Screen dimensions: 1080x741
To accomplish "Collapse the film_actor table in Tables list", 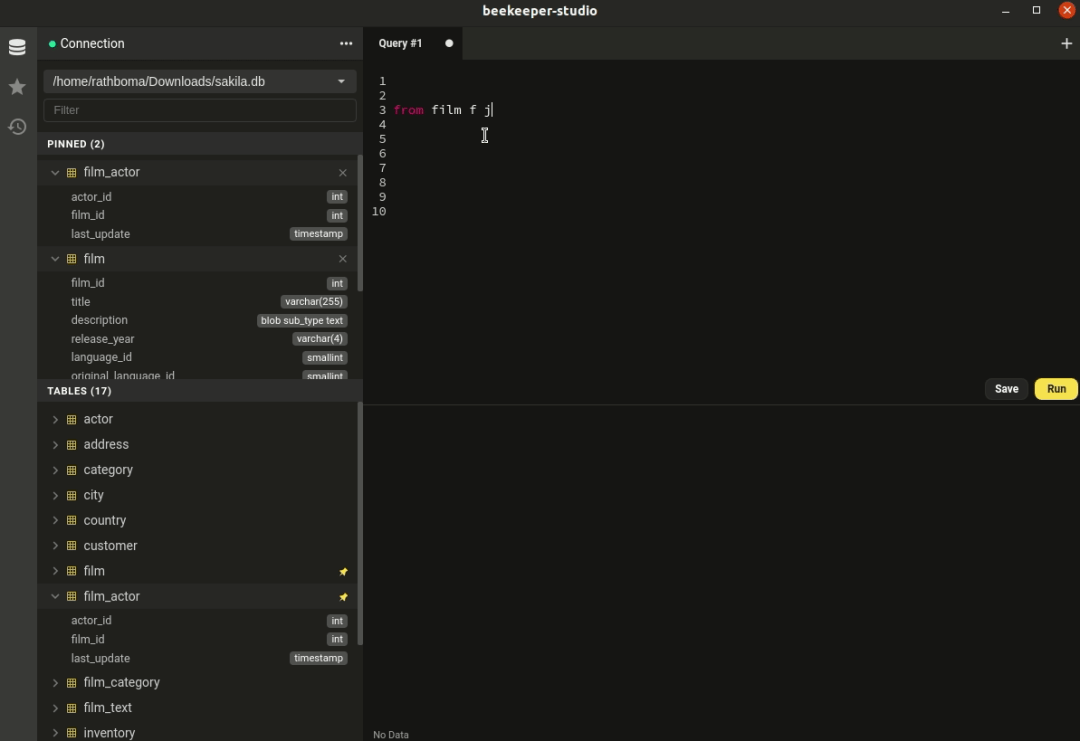I will (55, 597).
